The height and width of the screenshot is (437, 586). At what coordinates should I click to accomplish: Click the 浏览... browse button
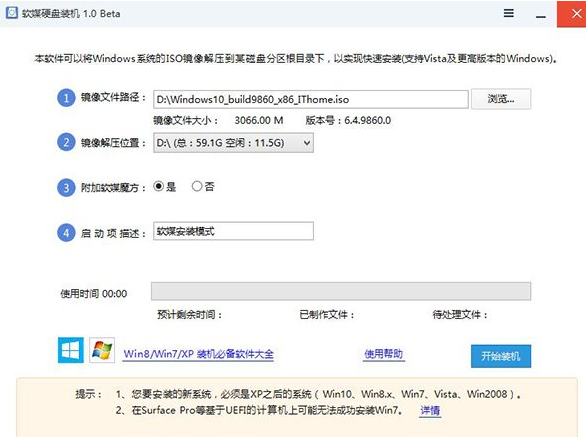(501, 99)
